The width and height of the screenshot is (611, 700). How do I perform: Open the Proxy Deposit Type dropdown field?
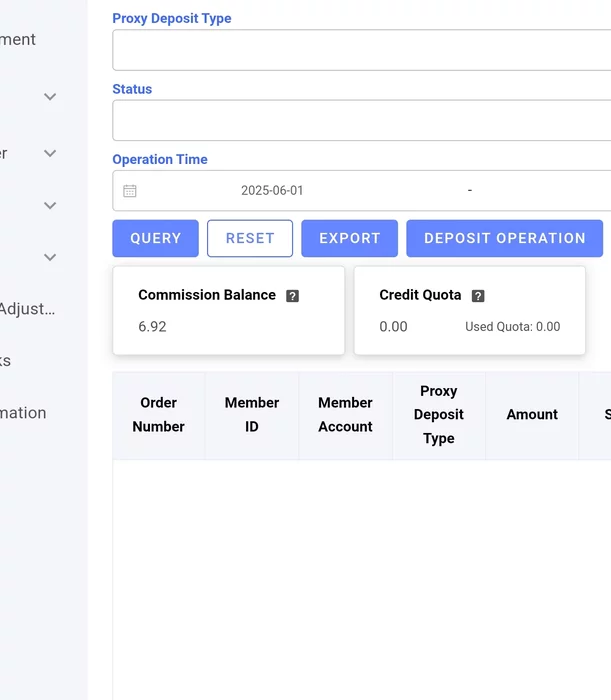361,50
